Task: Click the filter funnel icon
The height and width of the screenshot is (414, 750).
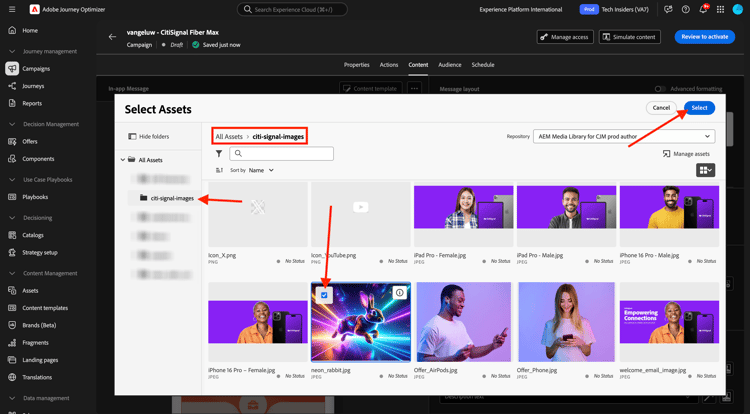Action: point(219,154)
